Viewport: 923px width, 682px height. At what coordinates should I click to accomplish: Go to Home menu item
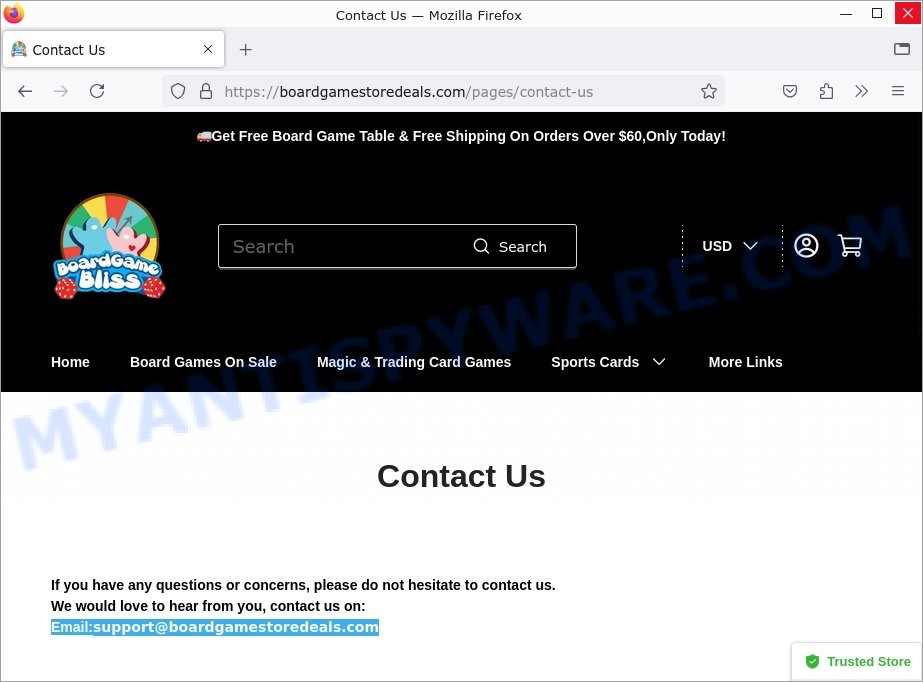tap(70, 362)
